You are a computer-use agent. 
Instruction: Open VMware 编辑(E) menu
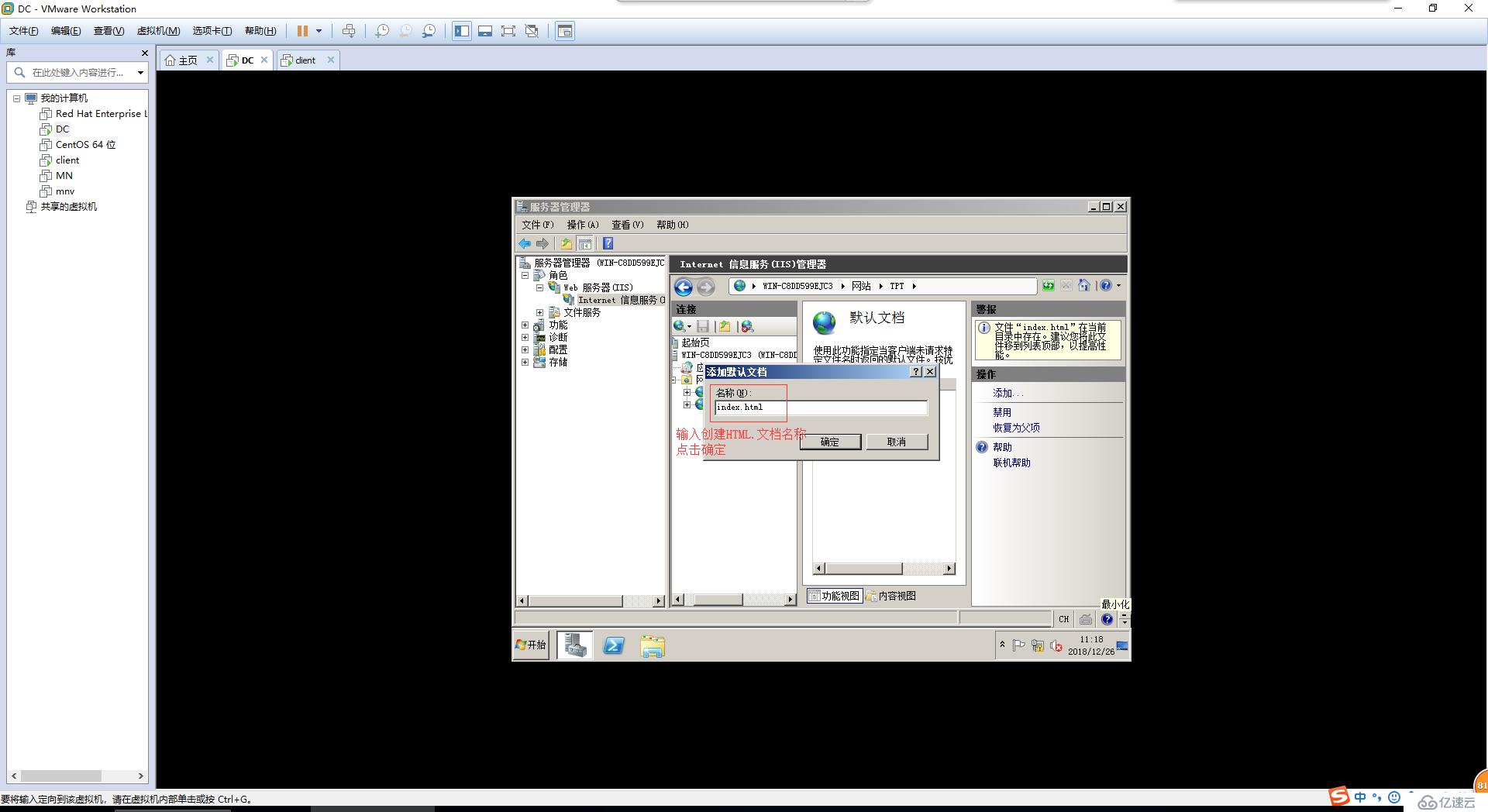point(66,31)
